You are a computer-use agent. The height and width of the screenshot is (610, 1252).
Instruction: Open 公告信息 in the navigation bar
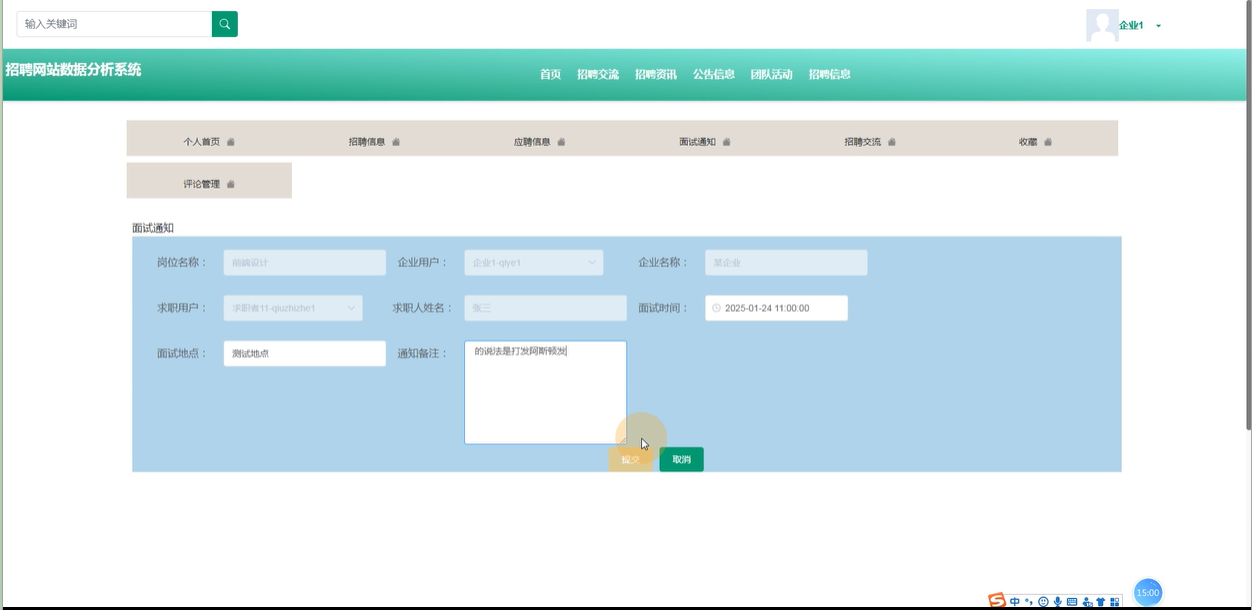pos(714,75)
